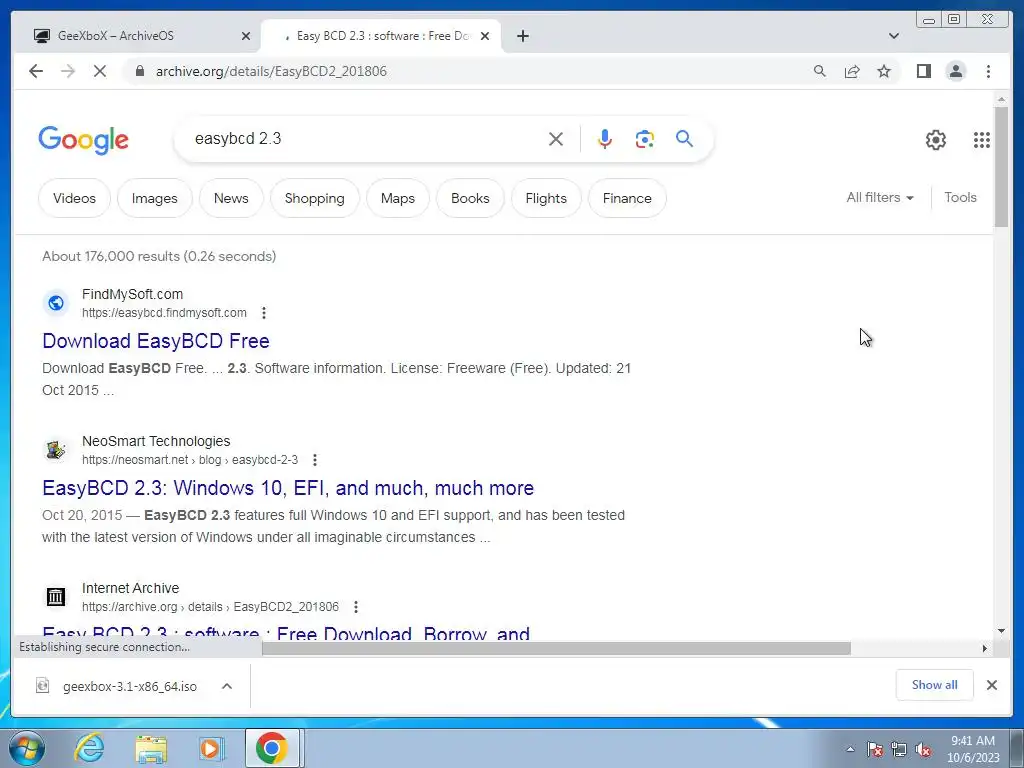Close the GeeXboX – ArchiveOS tab
1024x768 pixels.
coord(246,36)
